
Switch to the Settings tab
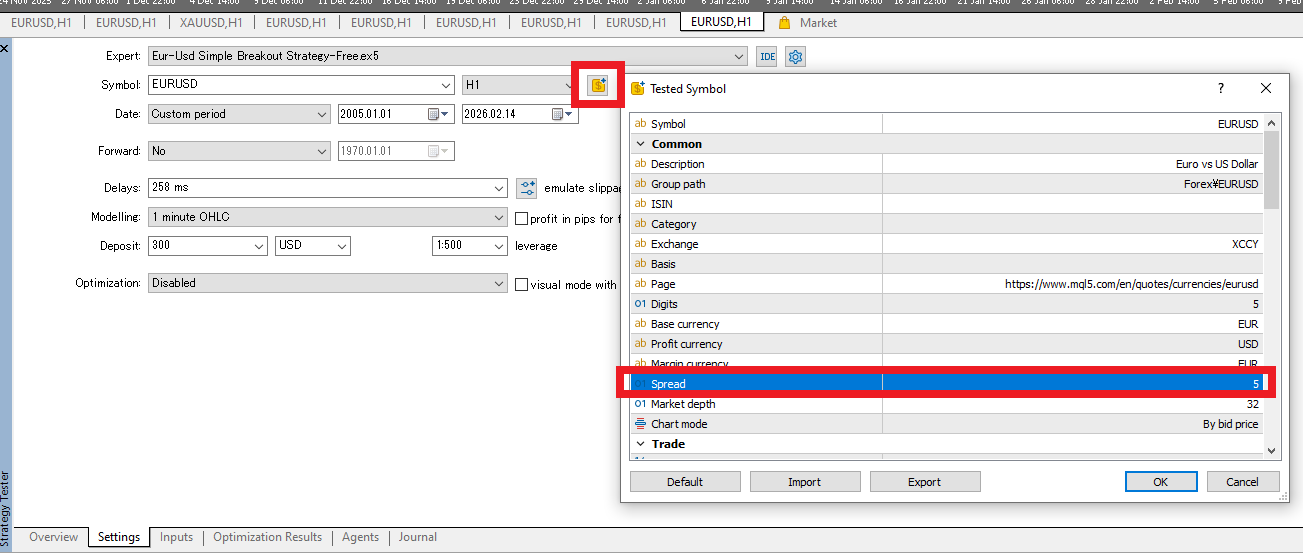click(x=118, y=537)
